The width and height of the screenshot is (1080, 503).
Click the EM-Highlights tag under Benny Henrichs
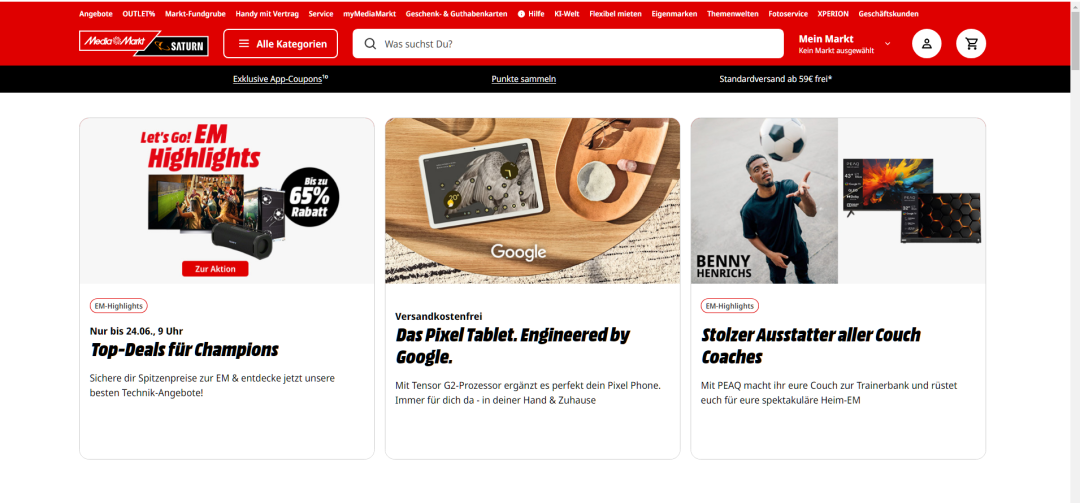pyautogui.click(x=730, y=306)
